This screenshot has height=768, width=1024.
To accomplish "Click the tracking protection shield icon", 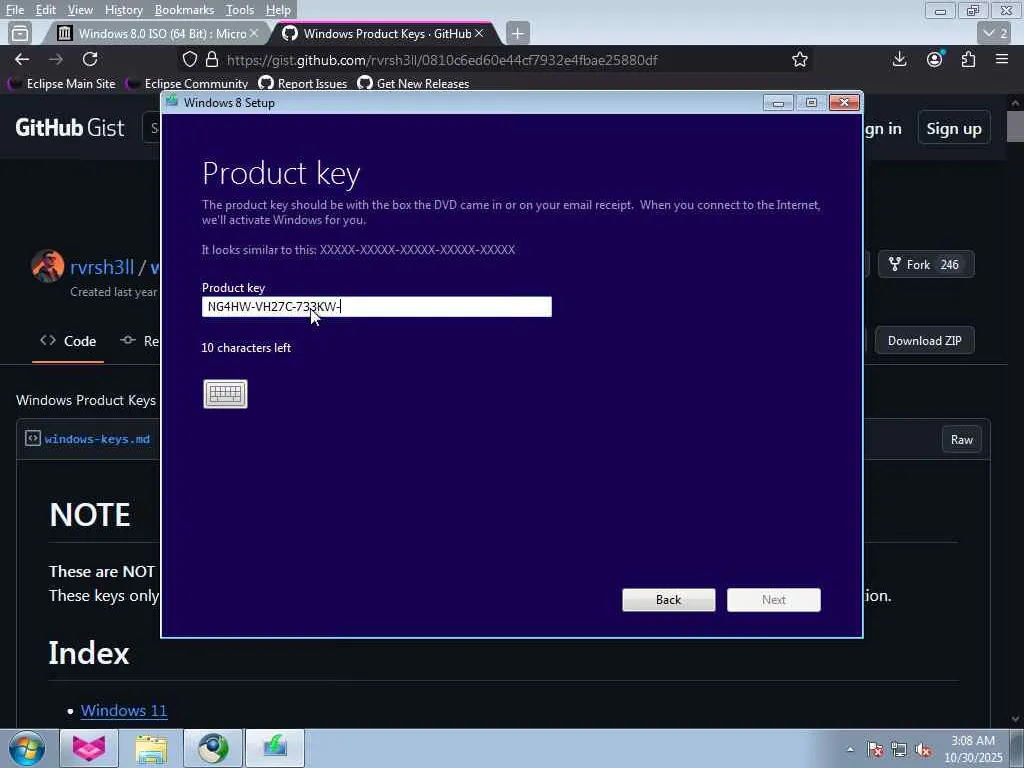I will point(190,59).
